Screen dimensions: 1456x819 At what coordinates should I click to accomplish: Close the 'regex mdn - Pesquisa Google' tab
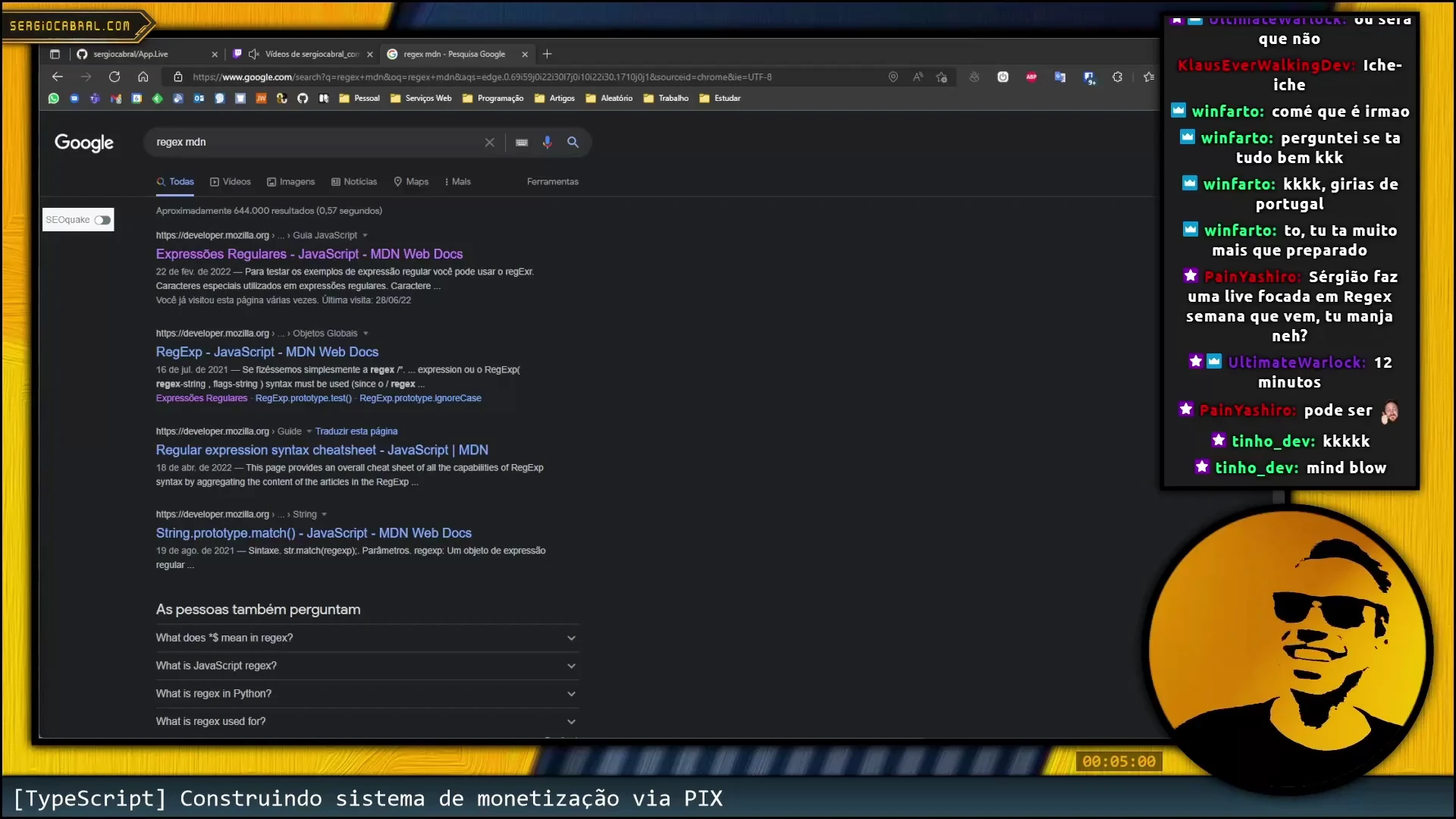pos(525,54)
